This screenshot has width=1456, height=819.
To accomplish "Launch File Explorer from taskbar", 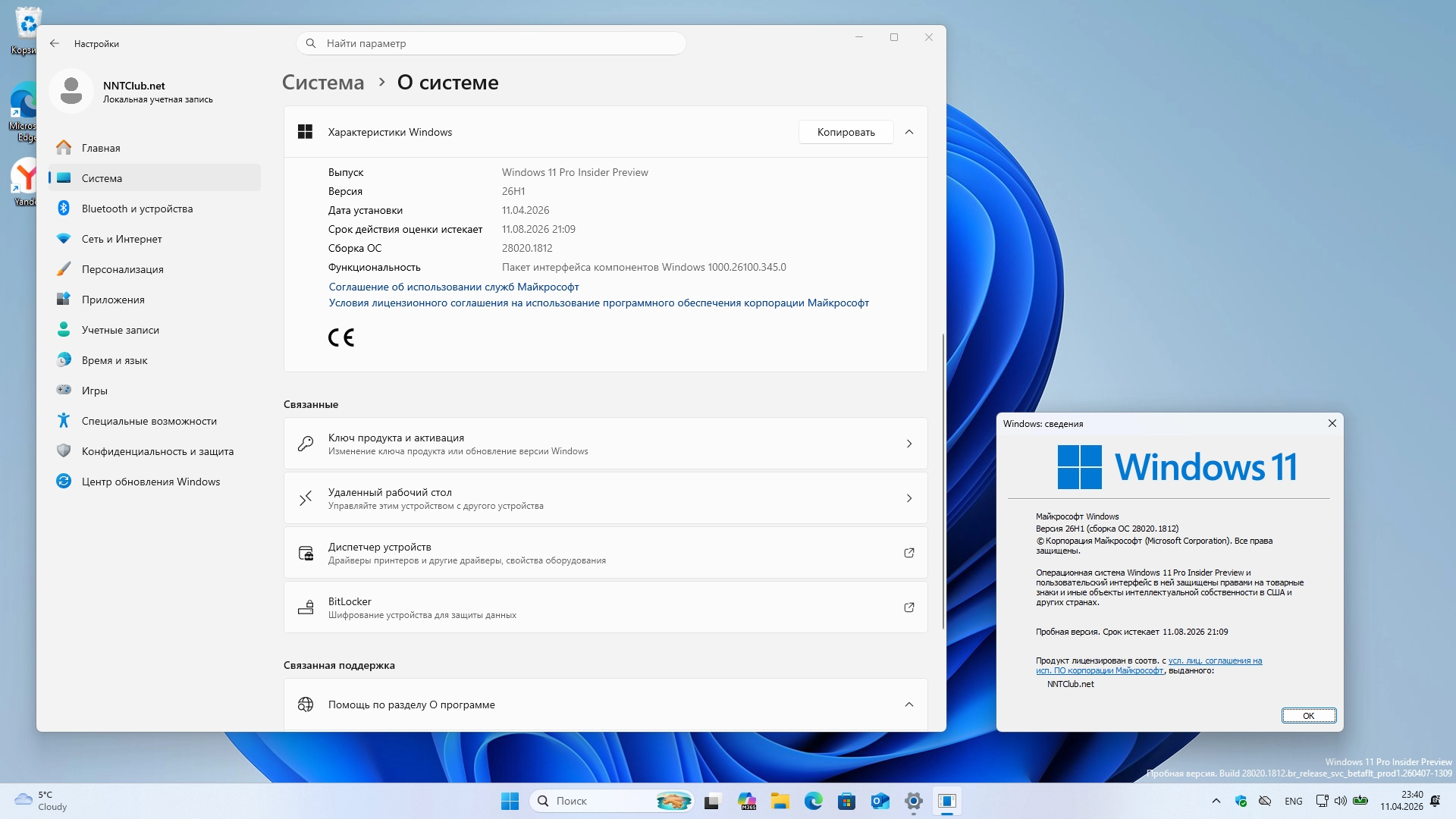I will (x=780, y=801).
